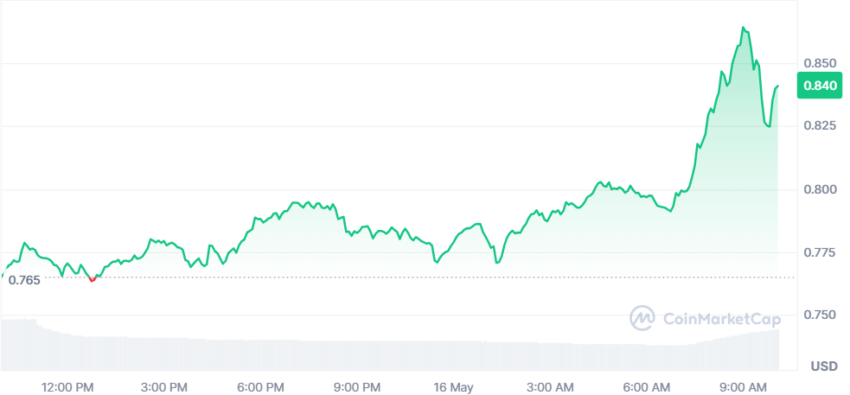850x395 pixels.
Task: Select the 3:00 PM time axis label
Action: pyautogui.click(x=163, y=387)
